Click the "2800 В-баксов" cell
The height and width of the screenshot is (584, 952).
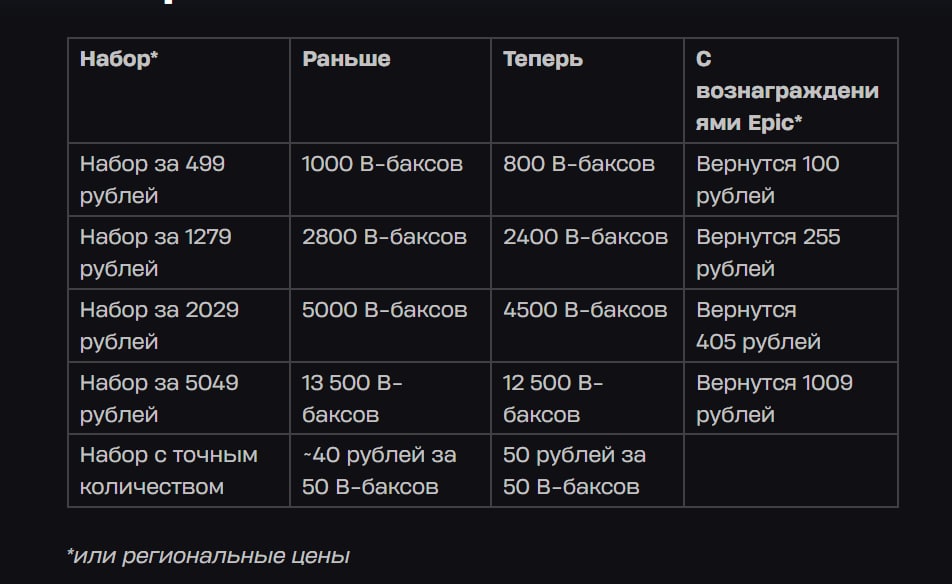click(x=384, y=237)
